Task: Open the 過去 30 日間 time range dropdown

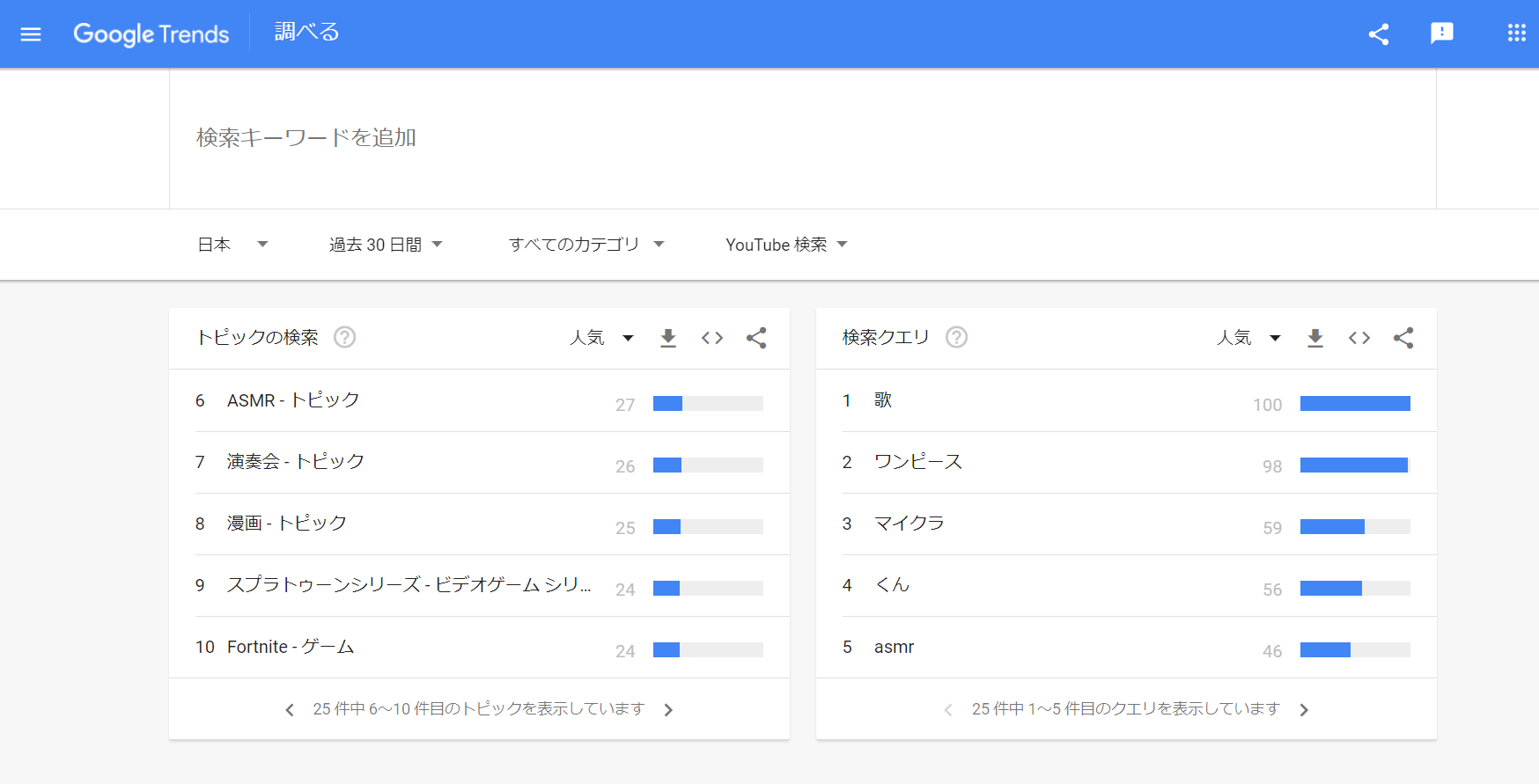Action: pos(386,245)
